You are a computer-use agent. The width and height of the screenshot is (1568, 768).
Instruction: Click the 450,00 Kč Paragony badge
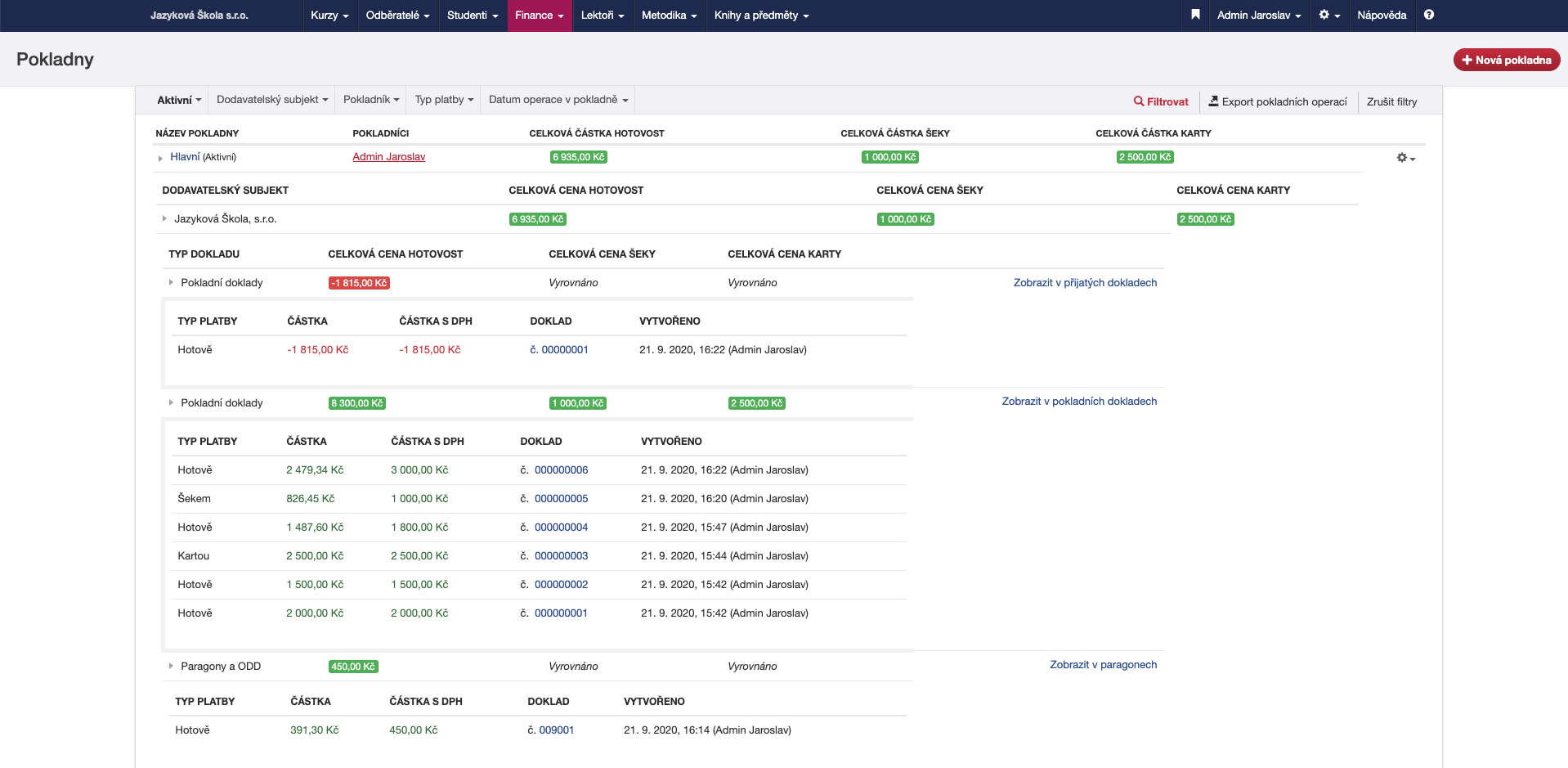(353, 667)
